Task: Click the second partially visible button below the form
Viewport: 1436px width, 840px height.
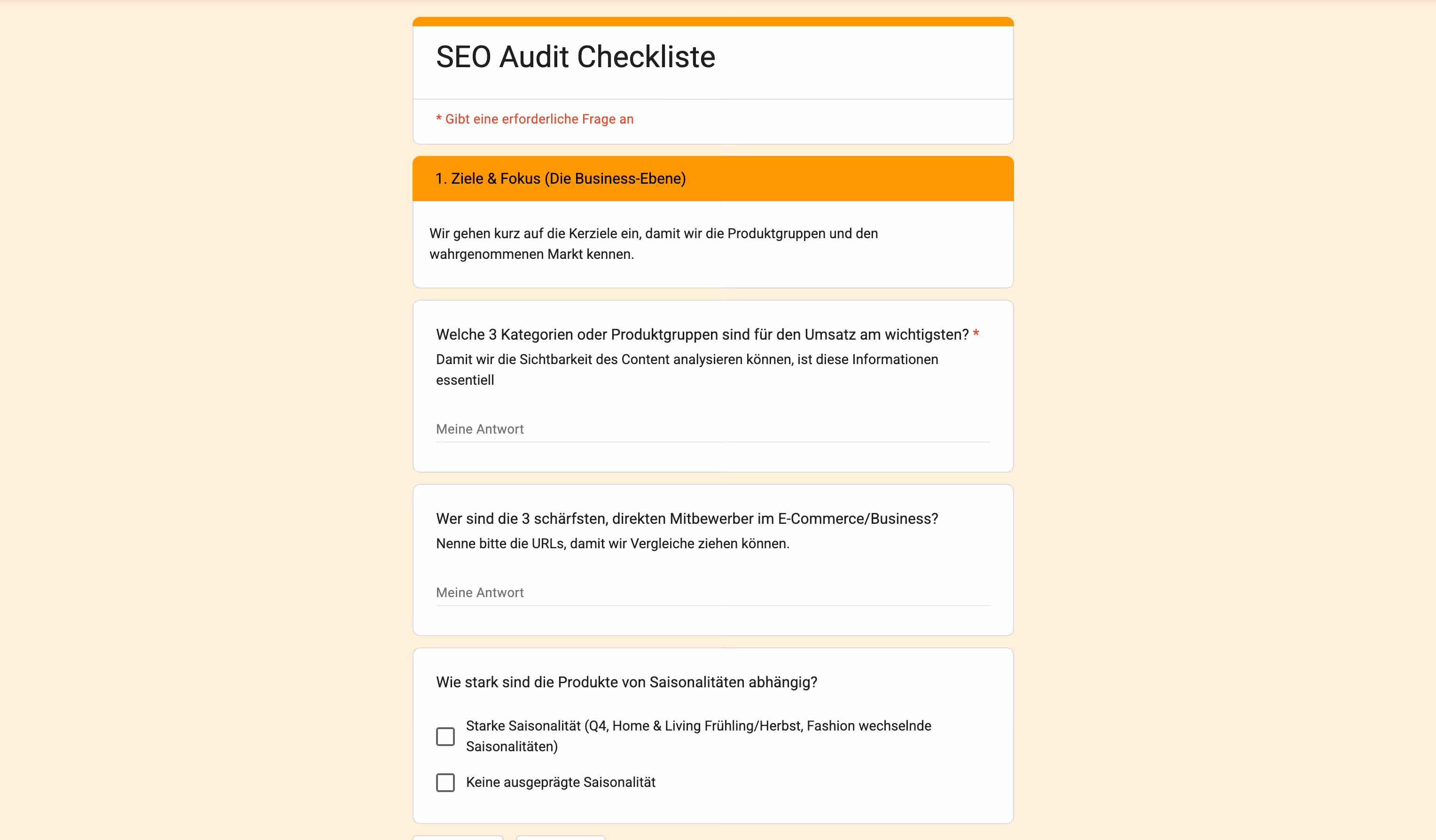Action: [x=560, y=838]
